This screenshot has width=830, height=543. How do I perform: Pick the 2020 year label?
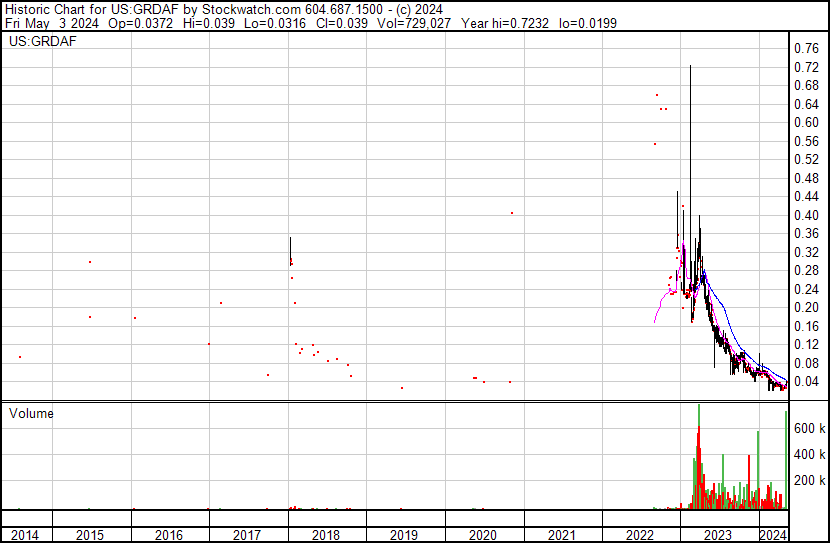point(483,535)
